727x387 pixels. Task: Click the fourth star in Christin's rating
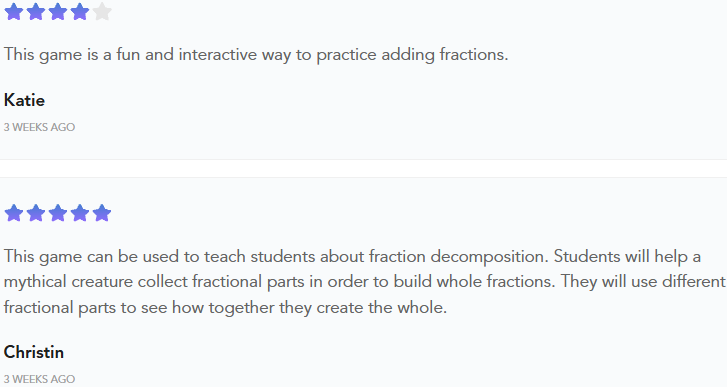80,213
